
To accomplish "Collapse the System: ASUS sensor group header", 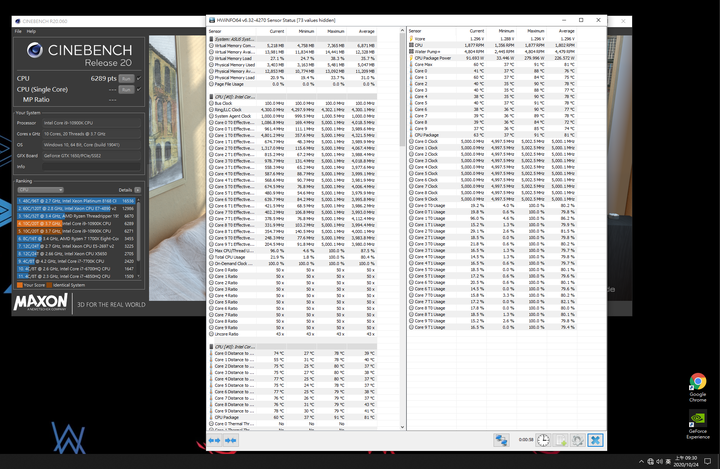I will click(x=293, y=39).
